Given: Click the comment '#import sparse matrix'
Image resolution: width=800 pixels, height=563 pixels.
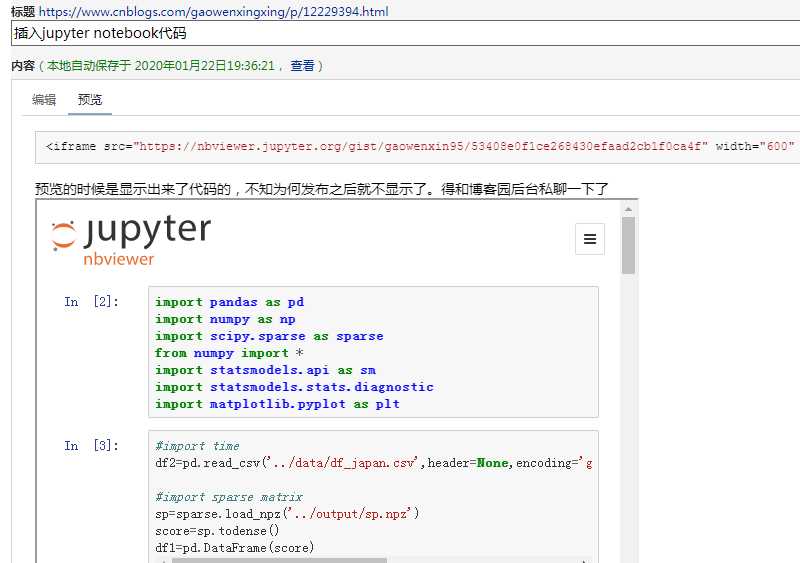Looking at the screenshot, I should pyautogui.click(x=229, y=497).
